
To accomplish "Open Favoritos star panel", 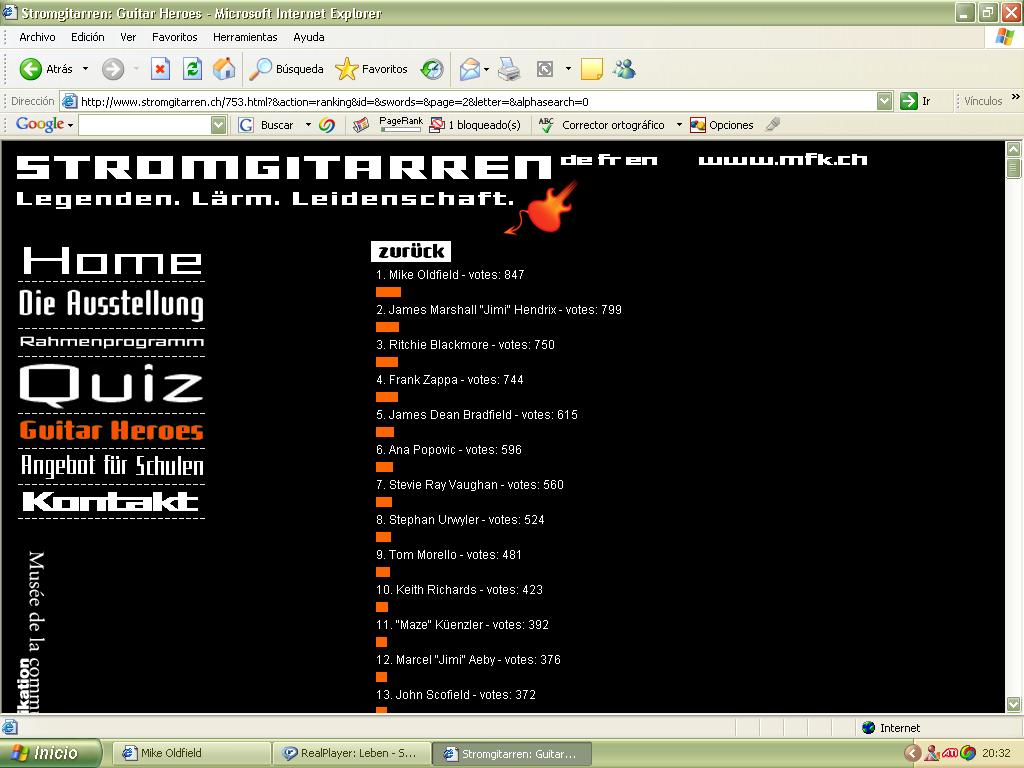I will (x=371, y=69).
